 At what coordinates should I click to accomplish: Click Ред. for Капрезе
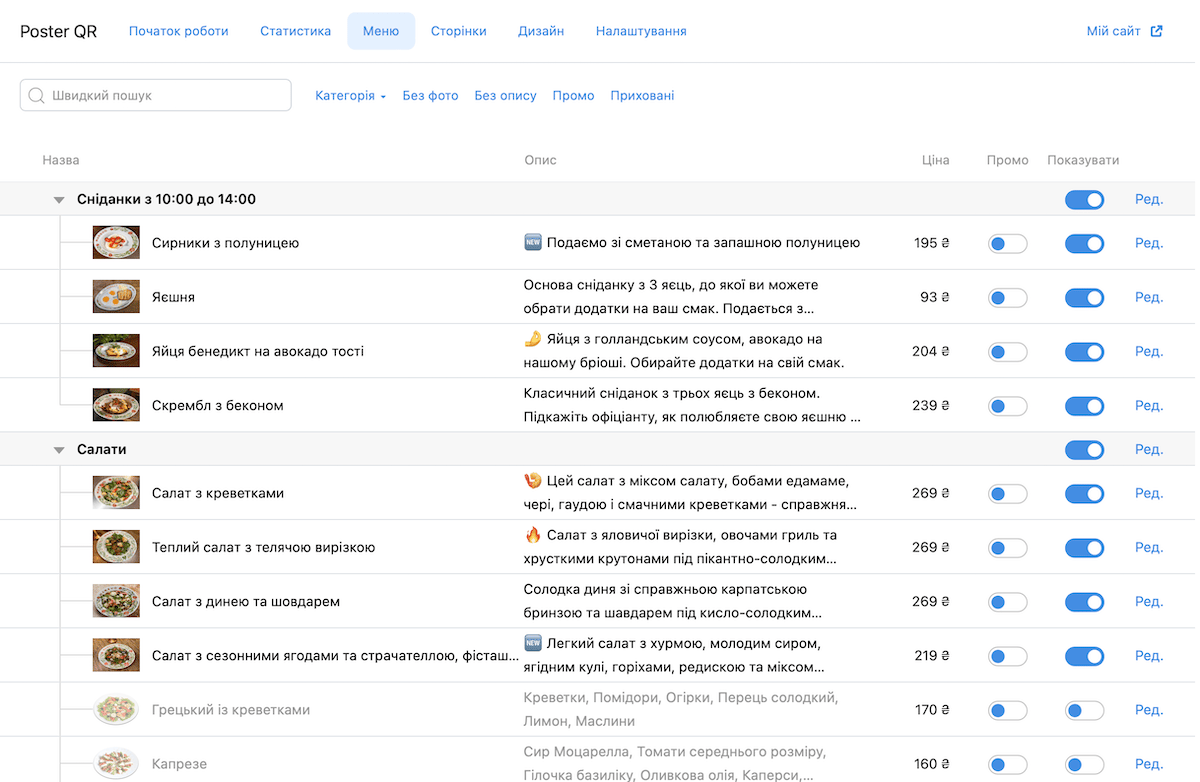click(1149, 763)
